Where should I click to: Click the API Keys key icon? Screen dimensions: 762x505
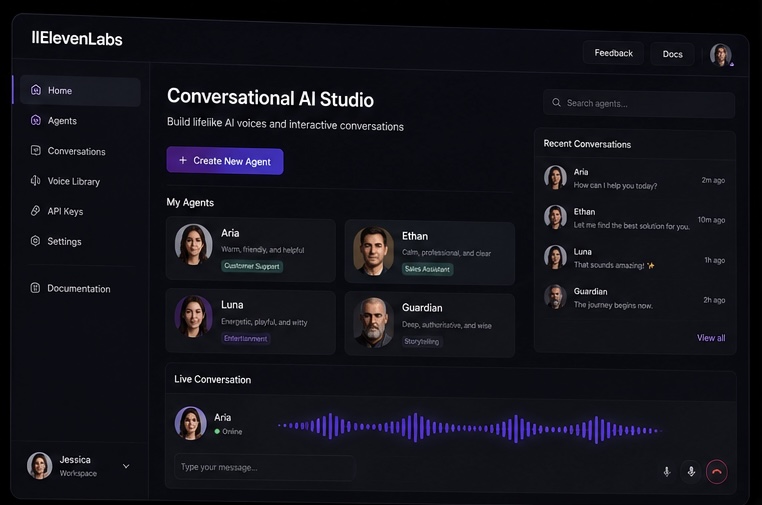click(x=35, y=210)
